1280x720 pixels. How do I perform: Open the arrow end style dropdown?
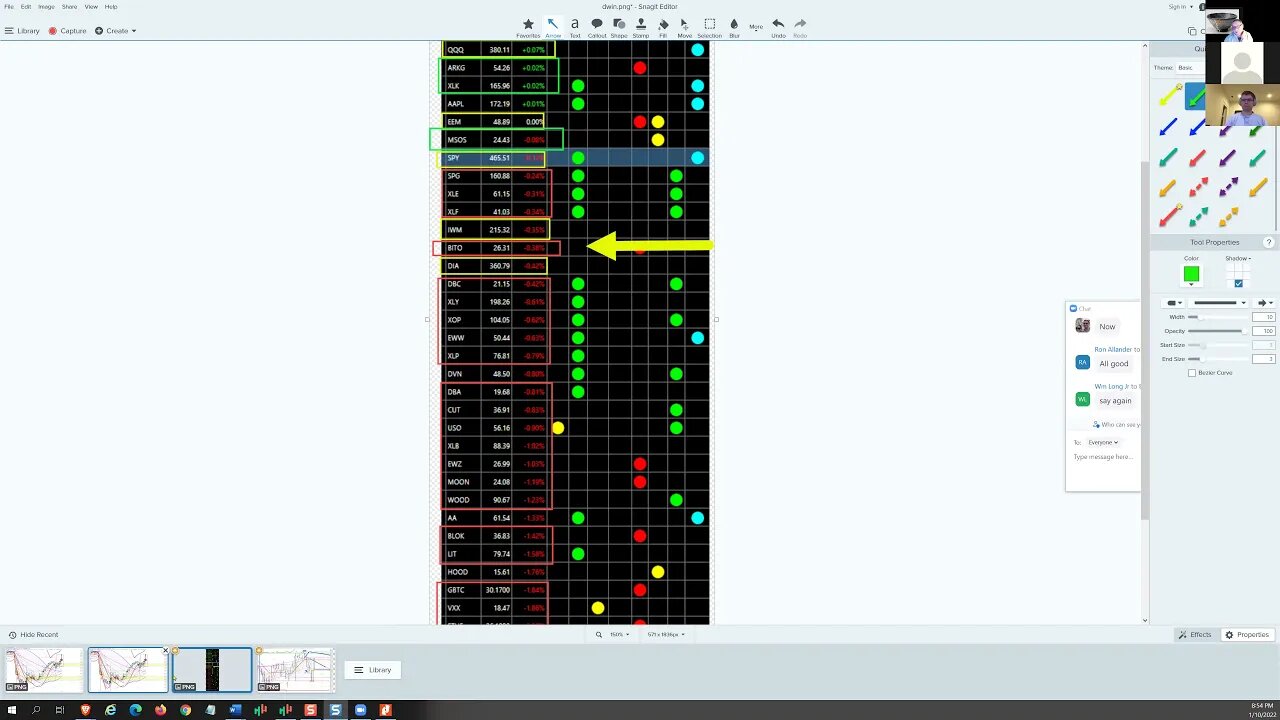(1265, 303)
